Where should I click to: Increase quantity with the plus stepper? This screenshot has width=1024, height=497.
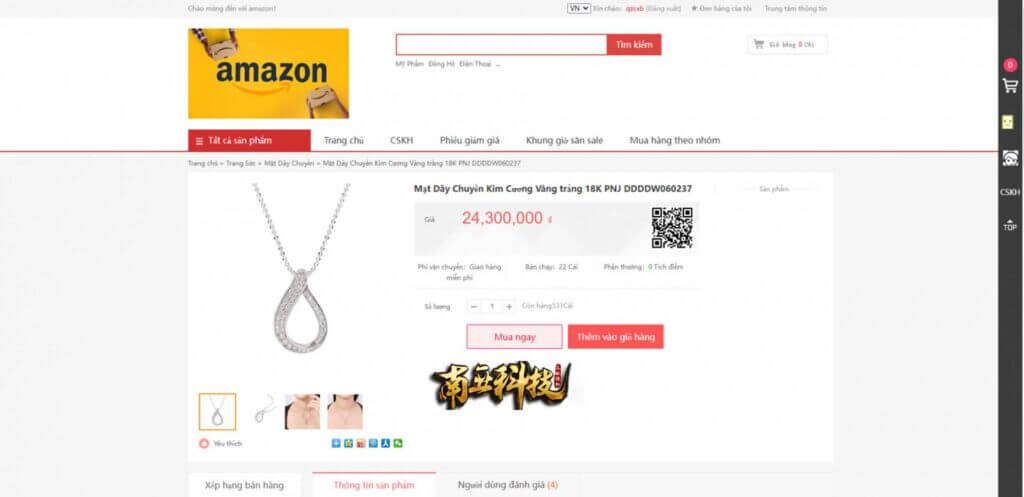pos(509,306)
